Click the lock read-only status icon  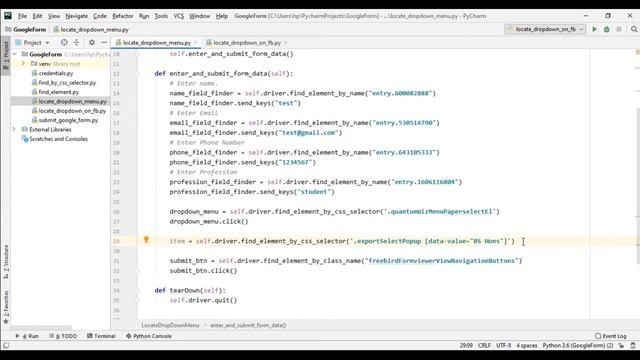(621, 345)
